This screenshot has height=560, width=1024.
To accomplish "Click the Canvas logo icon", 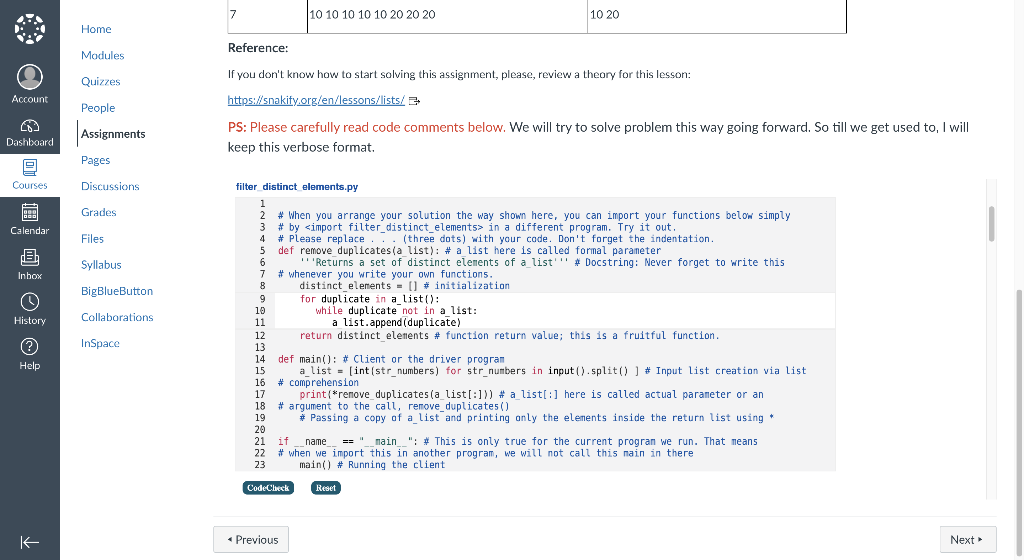I will click(29, 29).
